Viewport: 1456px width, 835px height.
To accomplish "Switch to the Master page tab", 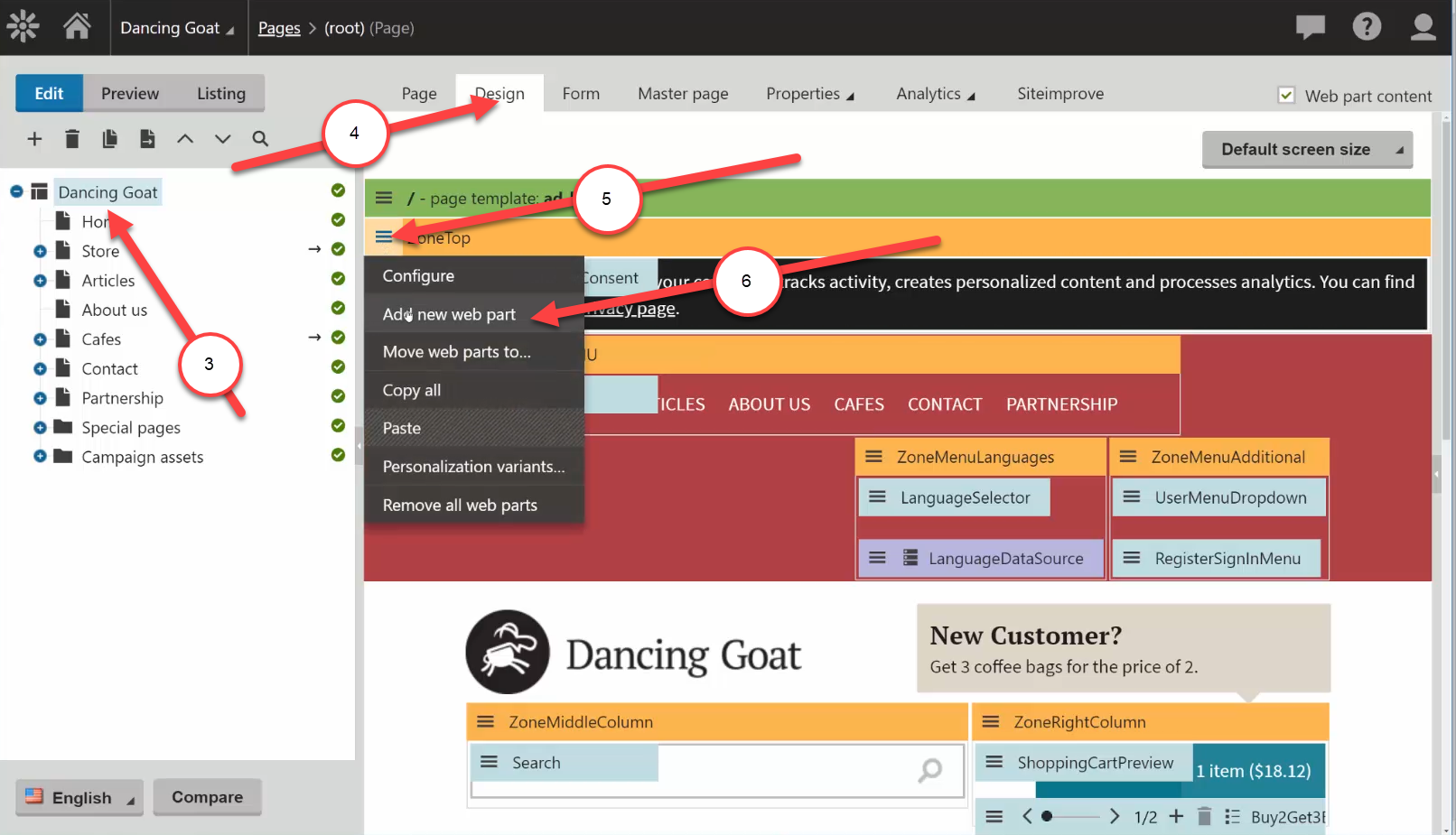I will [683, 94].
